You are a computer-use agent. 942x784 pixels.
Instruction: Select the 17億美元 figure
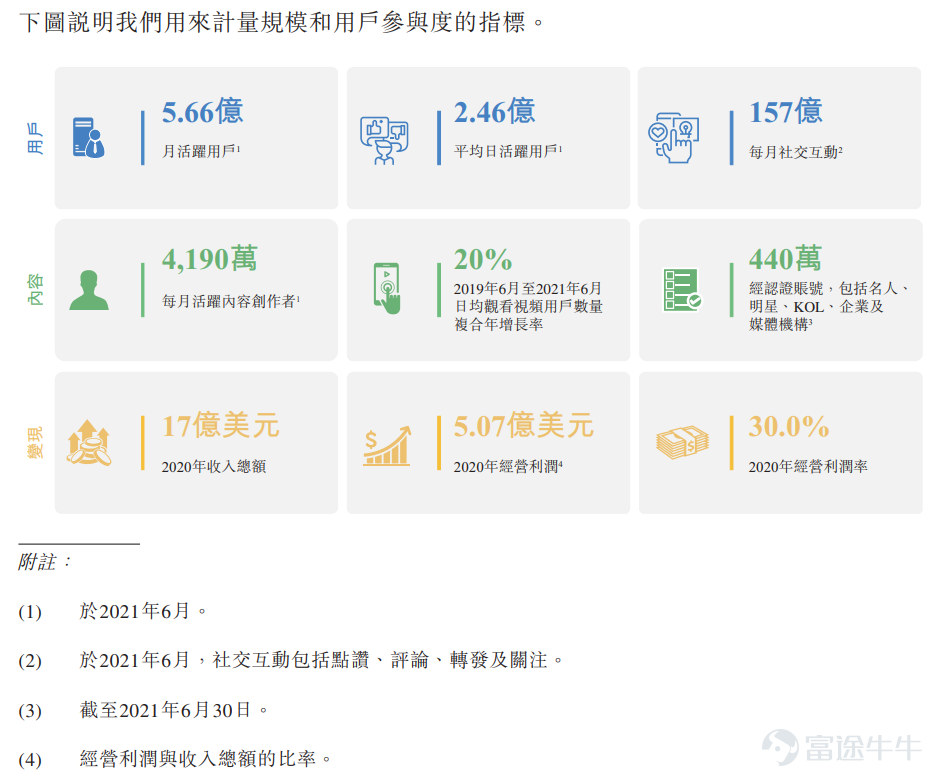tap(220, 425)
